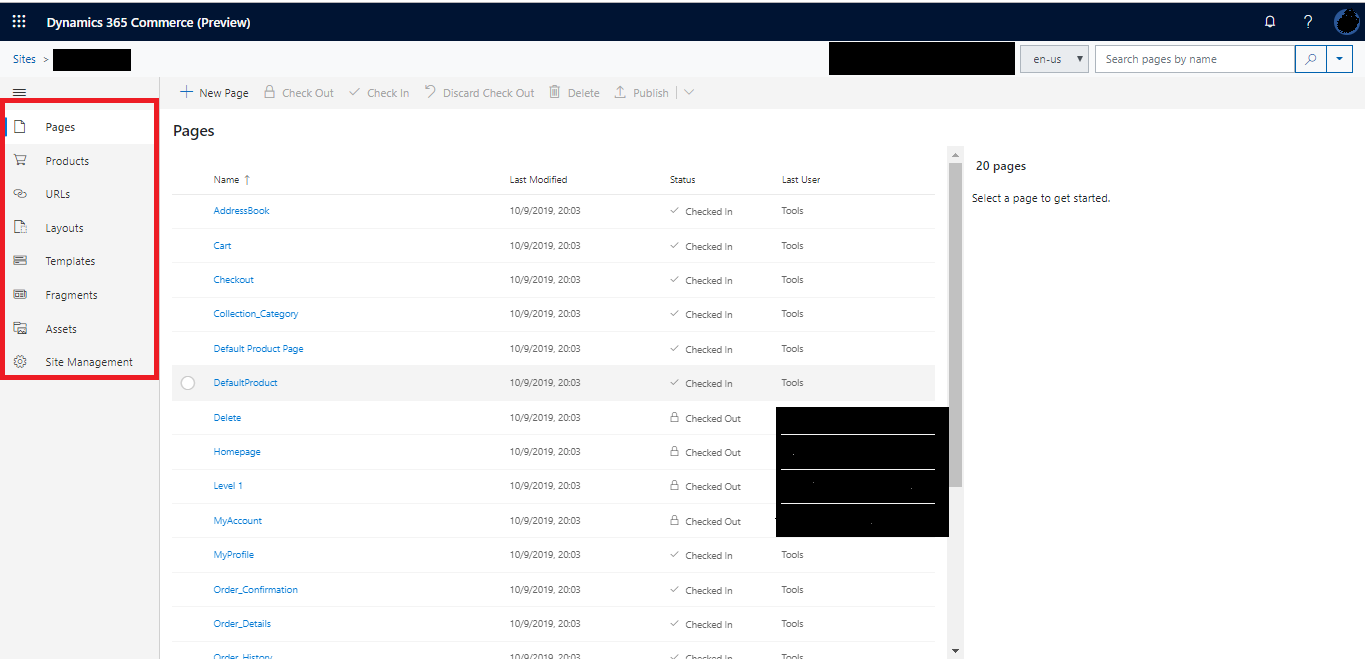Open the URLs section

(58, 194)
